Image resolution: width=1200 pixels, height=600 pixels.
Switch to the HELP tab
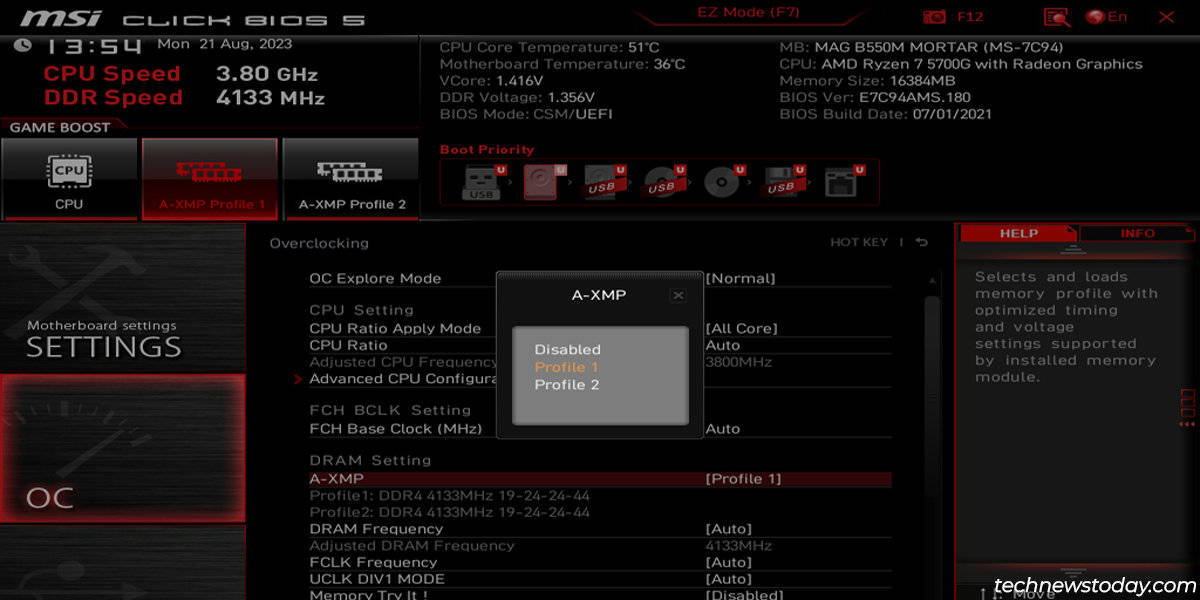pyautogui.click(x=1019, y=233)
